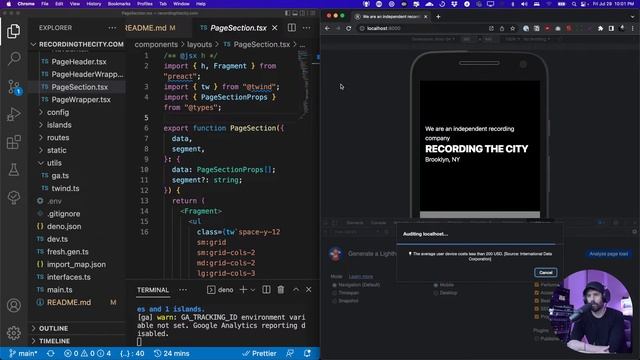
Task: Click layouts in the editor breadcrumb
Action: click(x=199, y=44)
